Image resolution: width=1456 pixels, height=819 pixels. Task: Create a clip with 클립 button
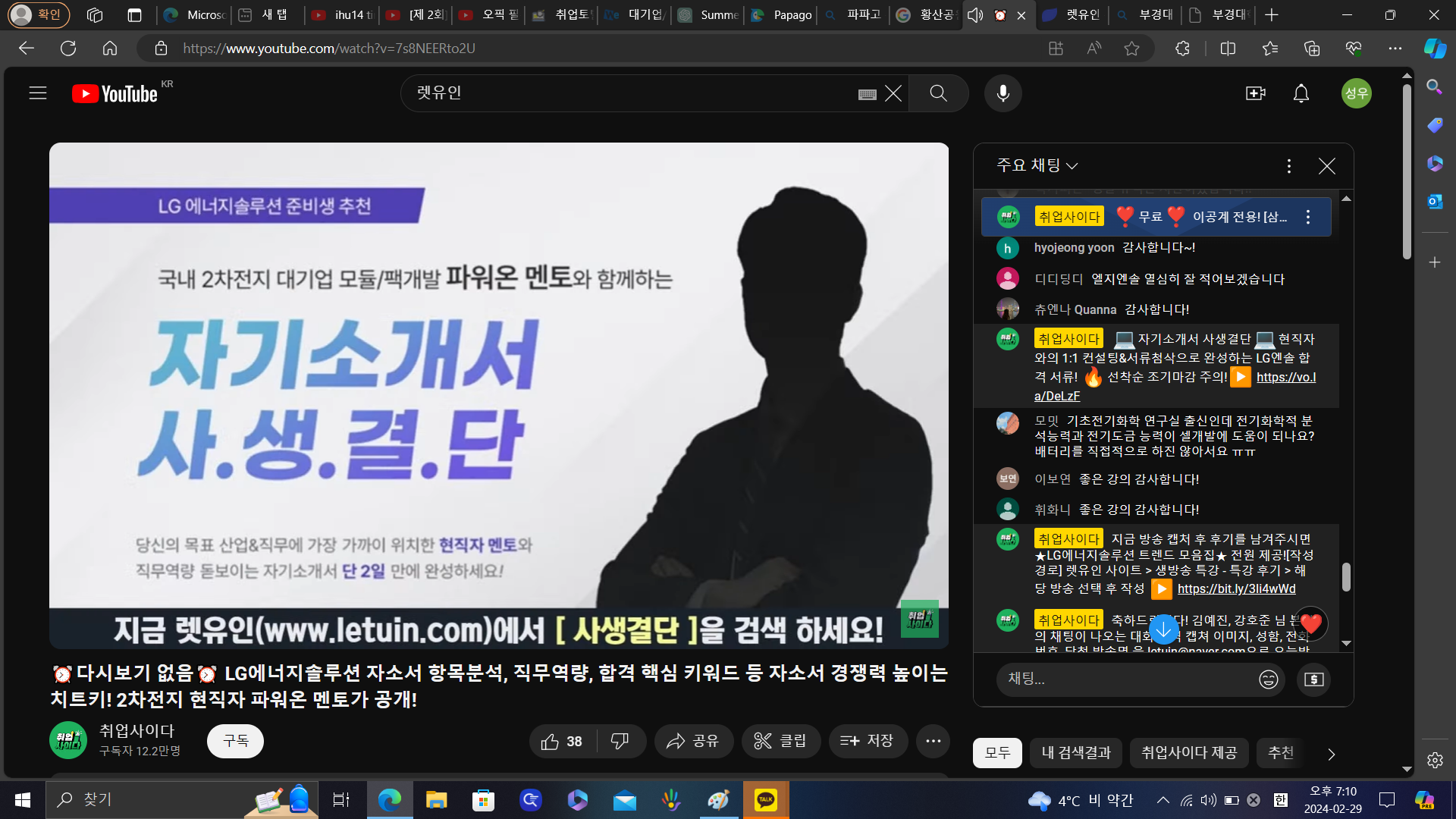(x=780, y=741)
